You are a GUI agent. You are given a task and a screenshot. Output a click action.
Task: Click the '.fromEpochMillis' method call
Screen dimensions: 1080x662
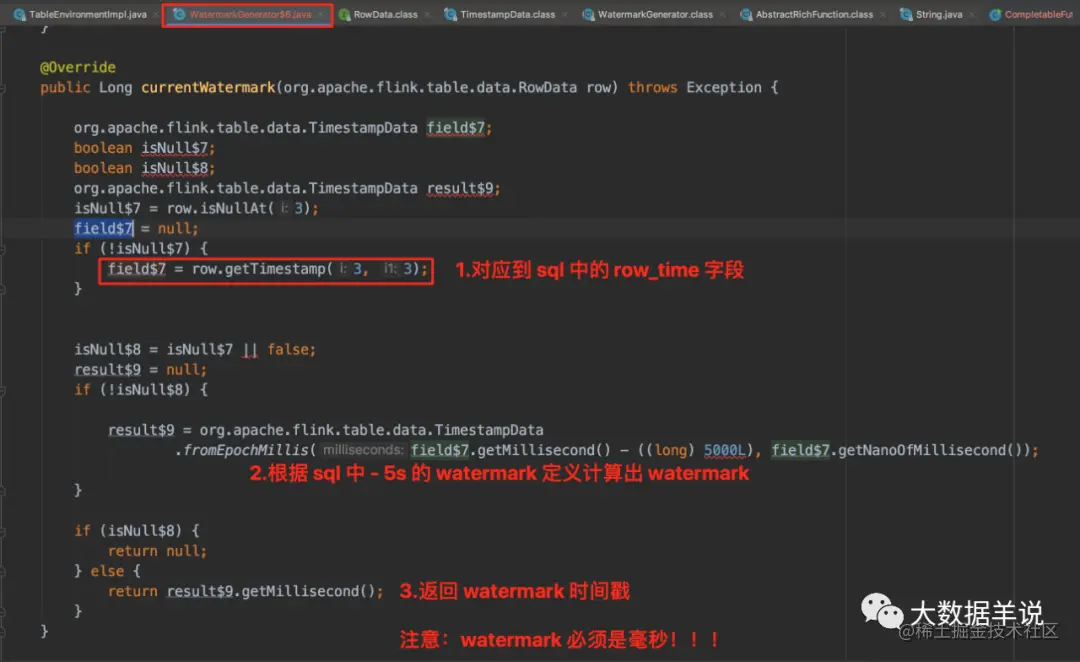click(241, 451)
